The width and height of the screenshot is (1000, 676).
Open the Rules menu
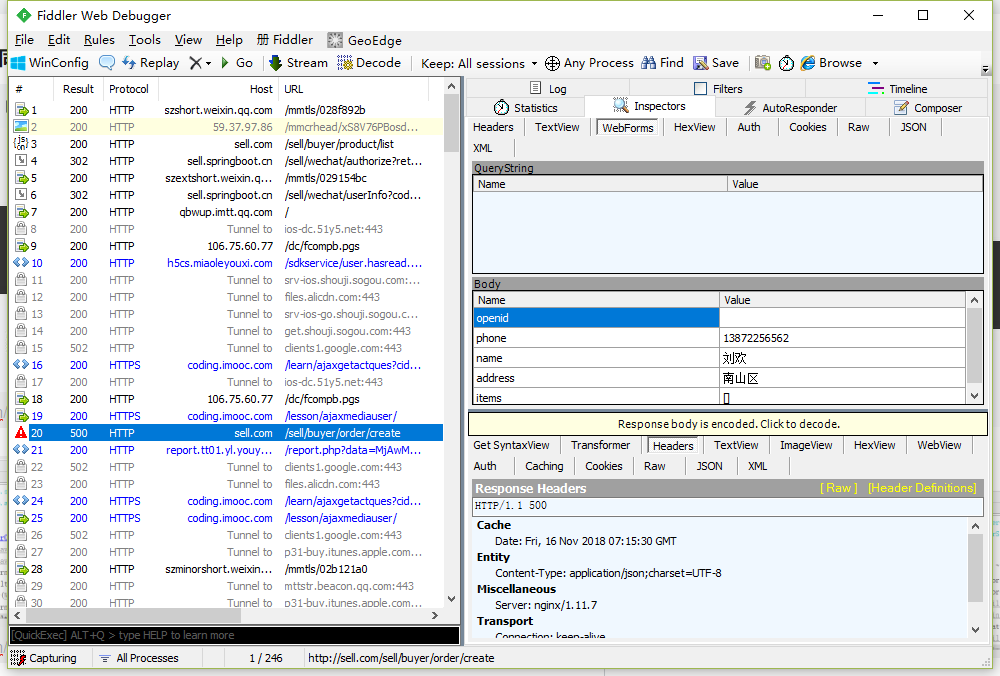tap(99, 40)
